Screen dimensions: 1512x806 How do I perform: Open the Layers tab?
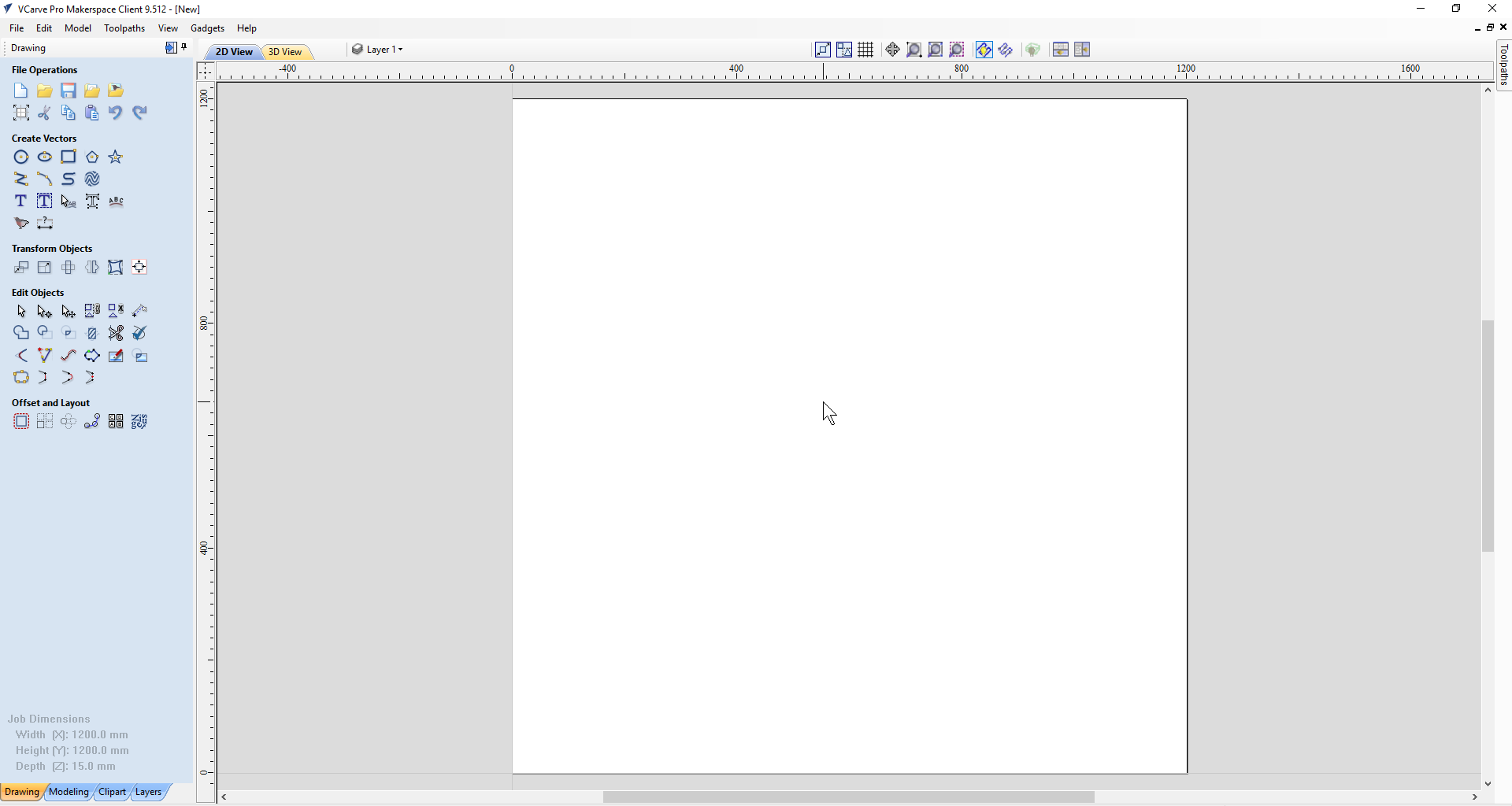point(148,792)
